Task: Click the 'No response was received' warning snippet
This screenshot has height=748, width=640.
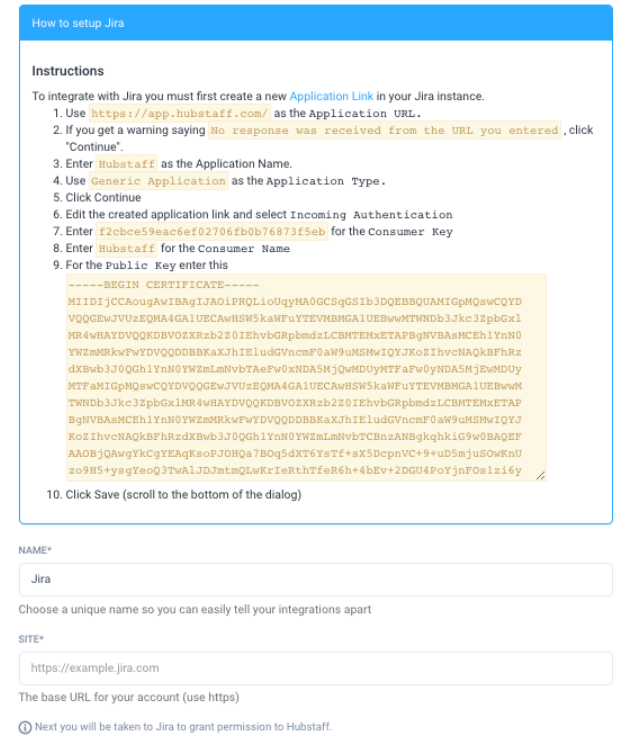Action: tap(384, 131)
